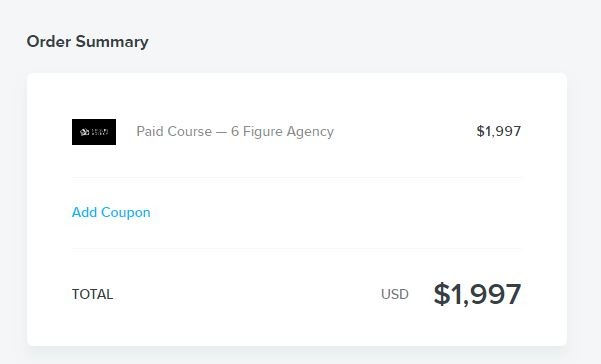Click the white logo text in the thumbnail
Screen dimensions: 601x364
click(100, 132)
